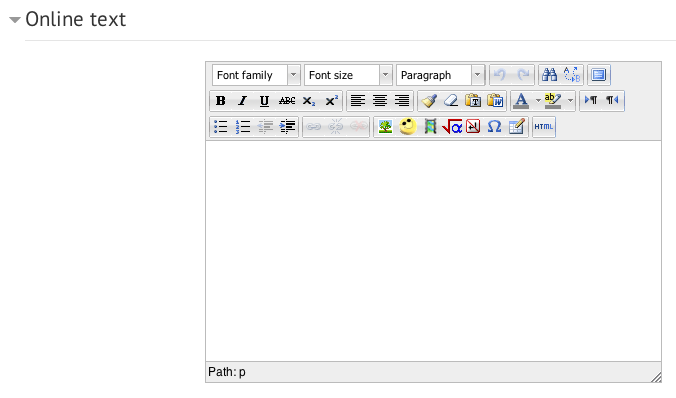The width and height of the screenshot is (676, 398).
Task: Open text color picker arrow
Action: click(x=538, y=101)
